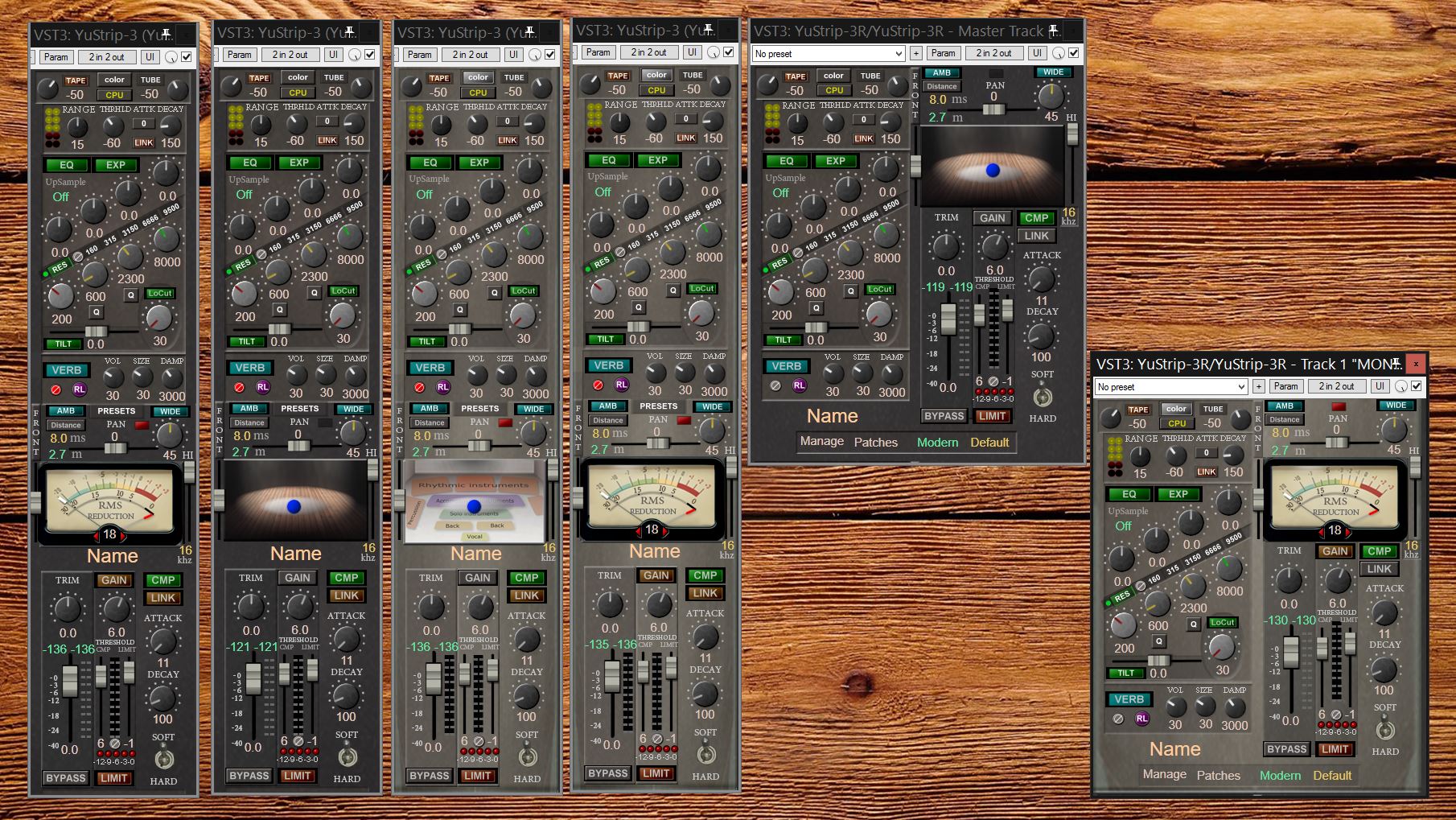Select Modern skin in Master Track window
Screen dimensions: 1456x820
(x=938, y=442)
